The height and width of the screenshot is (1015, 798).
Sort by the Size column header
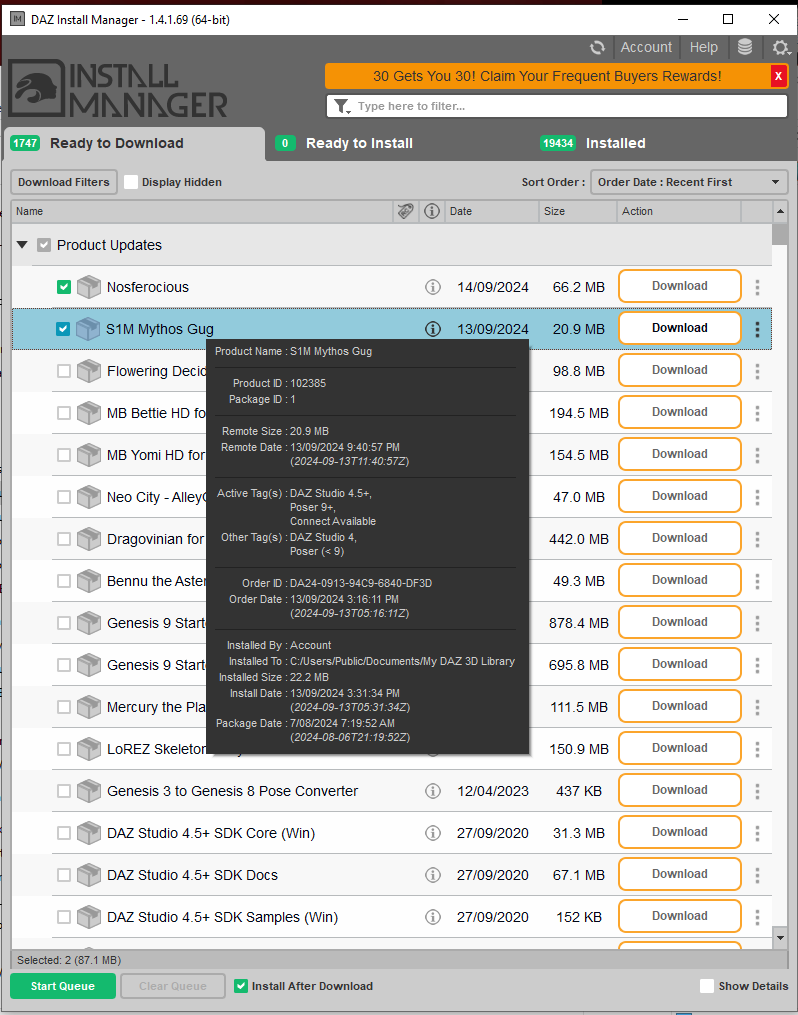click(577, 211)
